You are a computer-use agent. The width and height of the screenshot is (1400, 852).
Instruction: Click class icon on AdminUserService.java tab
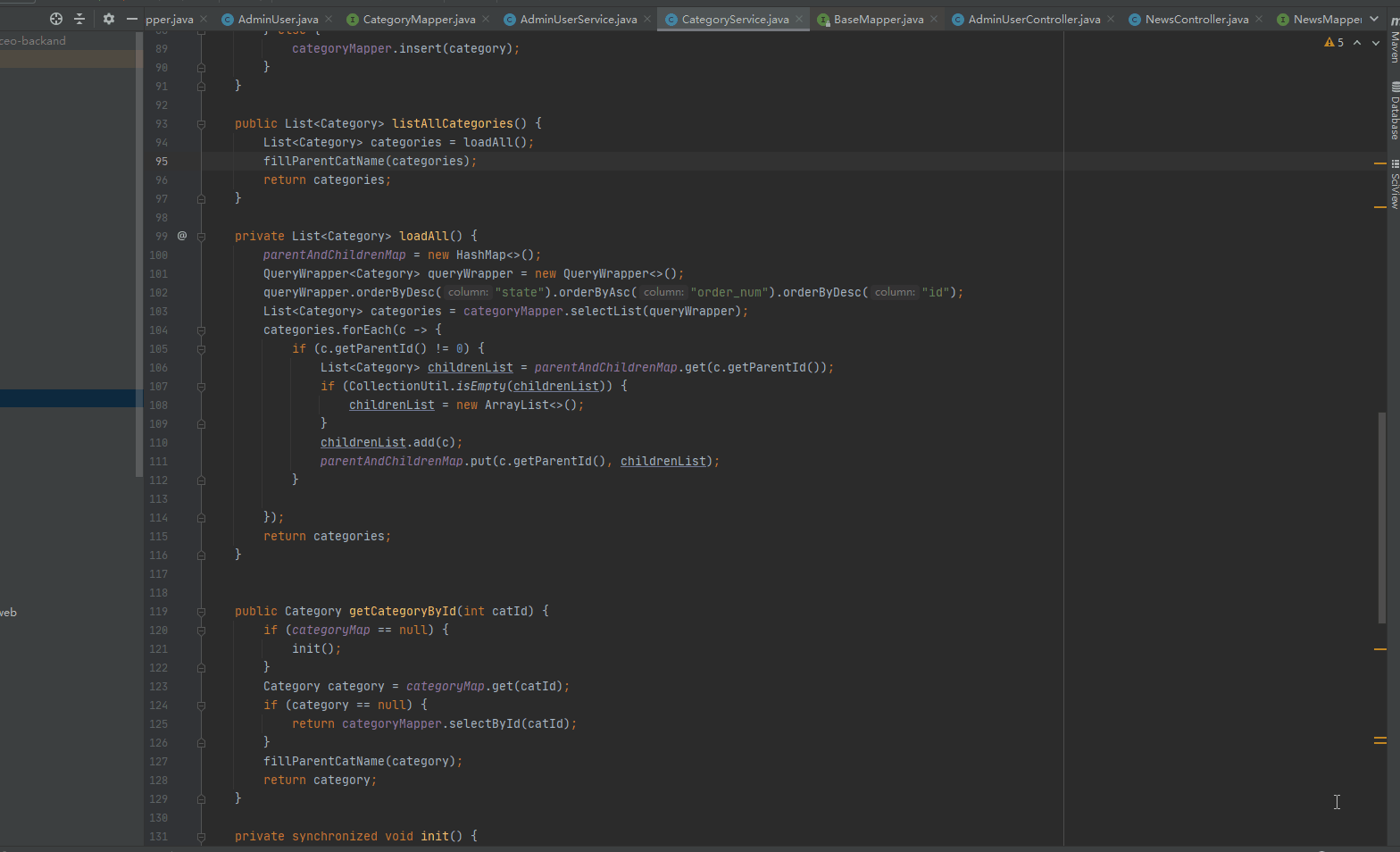click(x=510, y=19)
